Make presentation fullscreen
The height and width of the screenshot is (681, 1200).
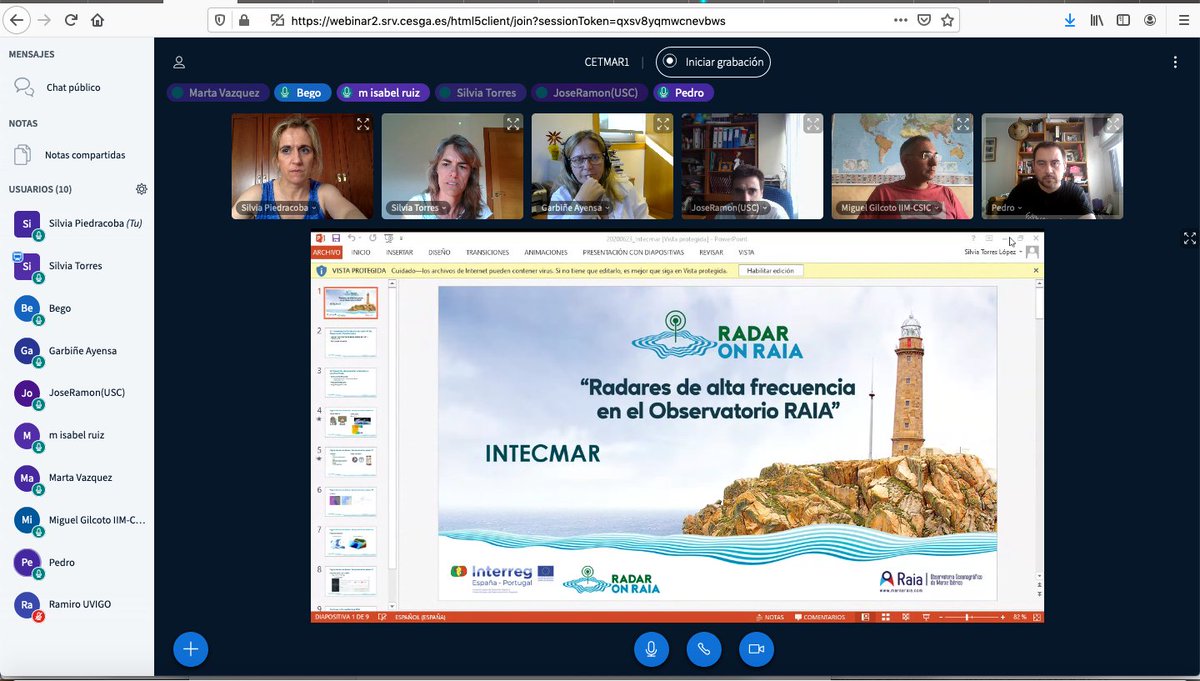[x=1189, y=238]
